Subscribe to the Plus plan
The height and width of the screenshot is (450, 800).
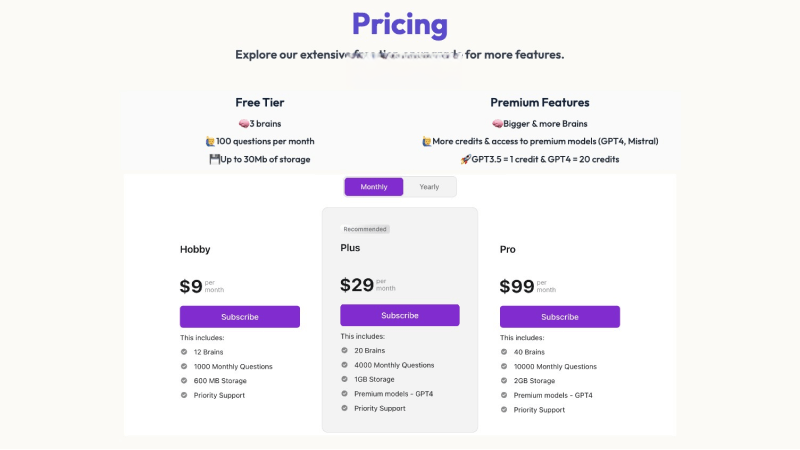[x=400, y=315]
